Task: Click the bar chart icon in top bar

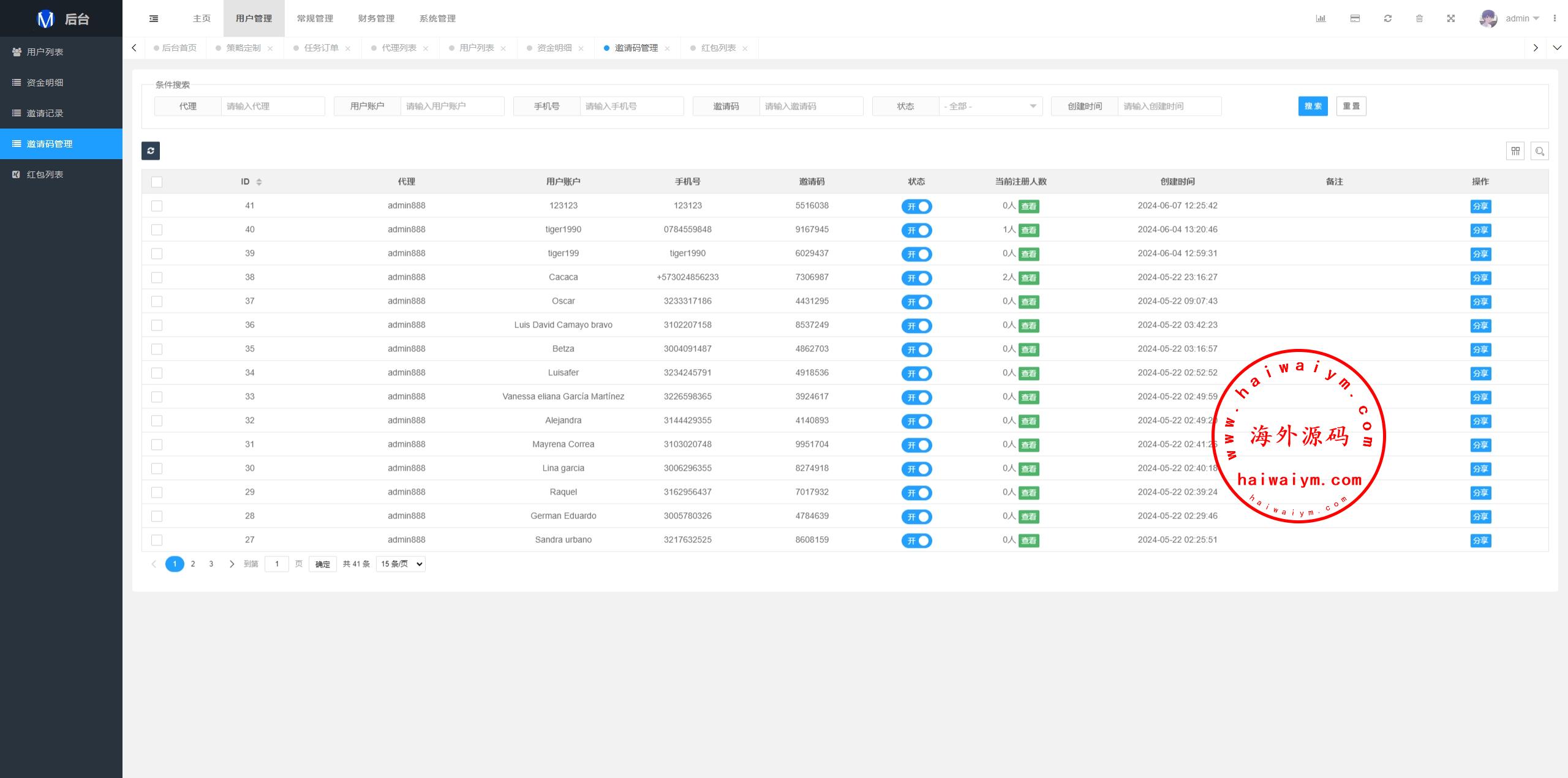Action: [x=1321, y=18]
